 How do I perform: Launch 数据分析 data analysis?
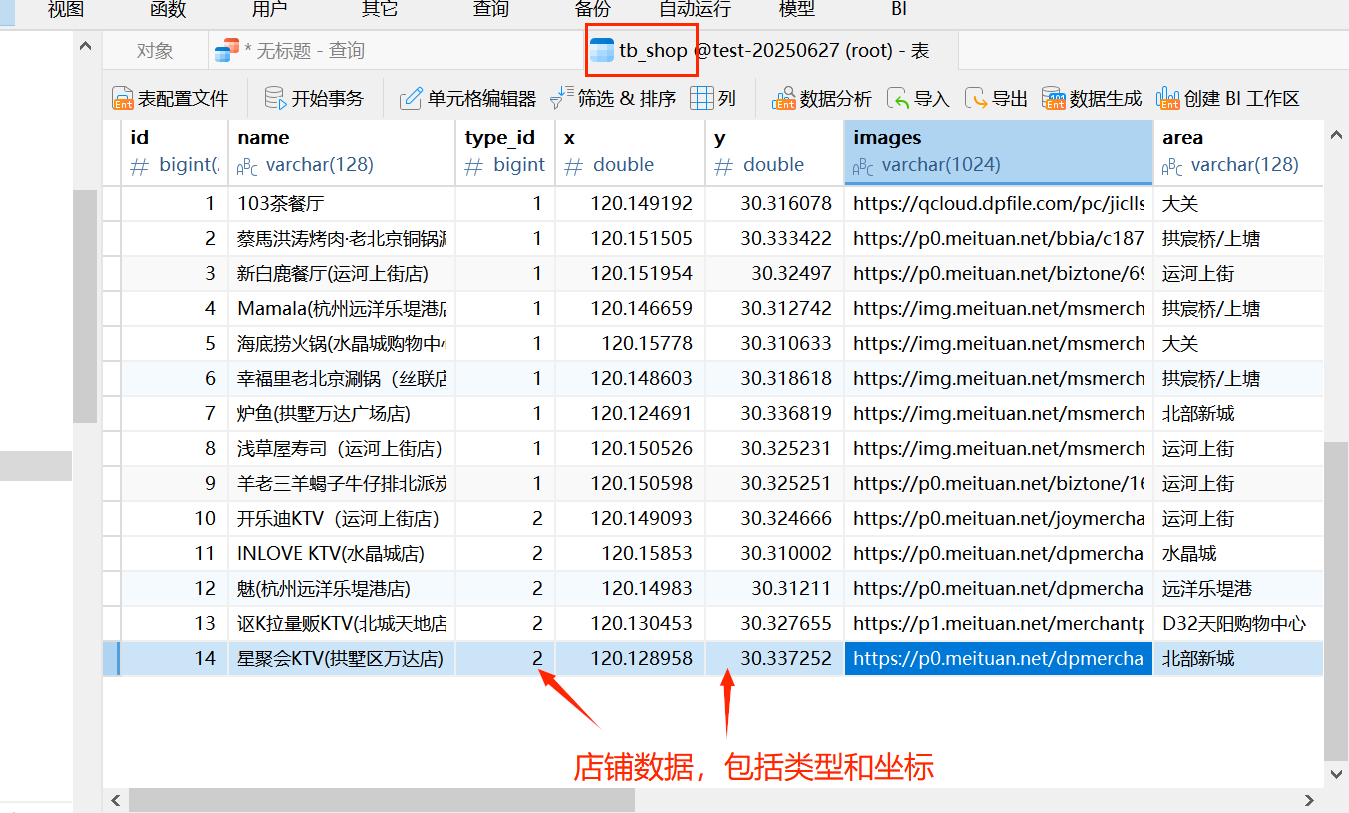coord(822,98)
